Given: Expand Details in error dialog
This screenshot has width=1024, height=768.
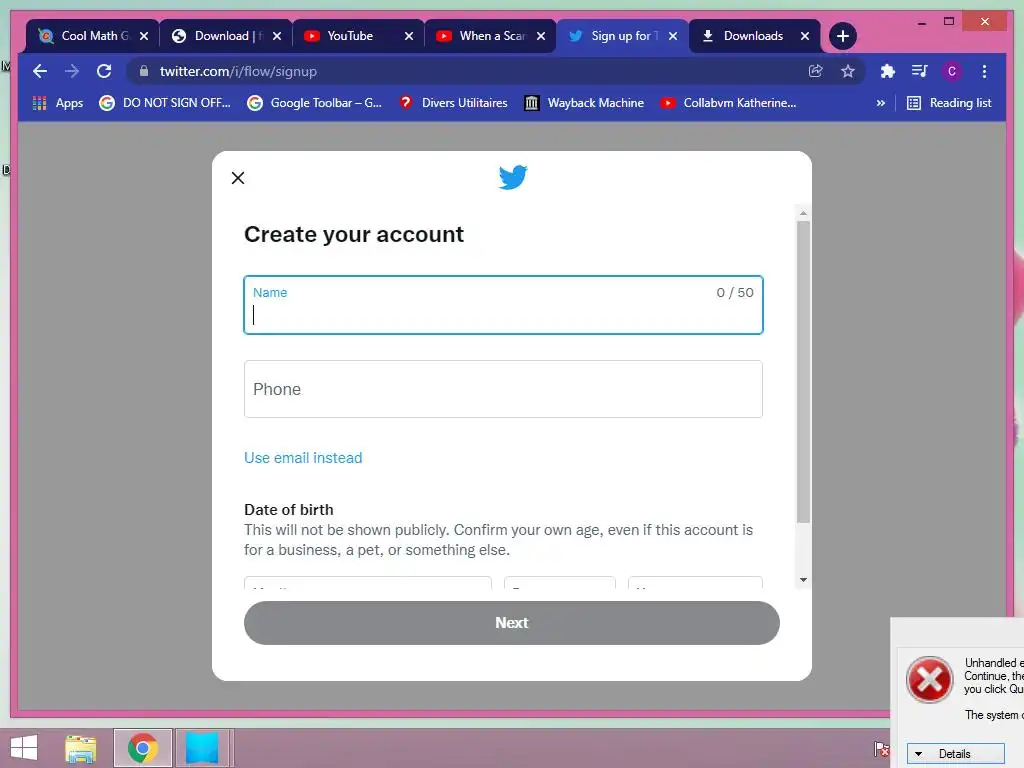Looking at the screenshot, I should pos(954,754).
